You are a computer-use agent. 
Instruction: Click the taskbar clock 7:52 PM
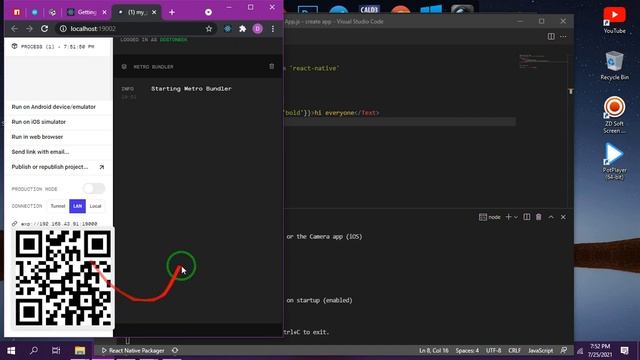click(x=600, y=350)
